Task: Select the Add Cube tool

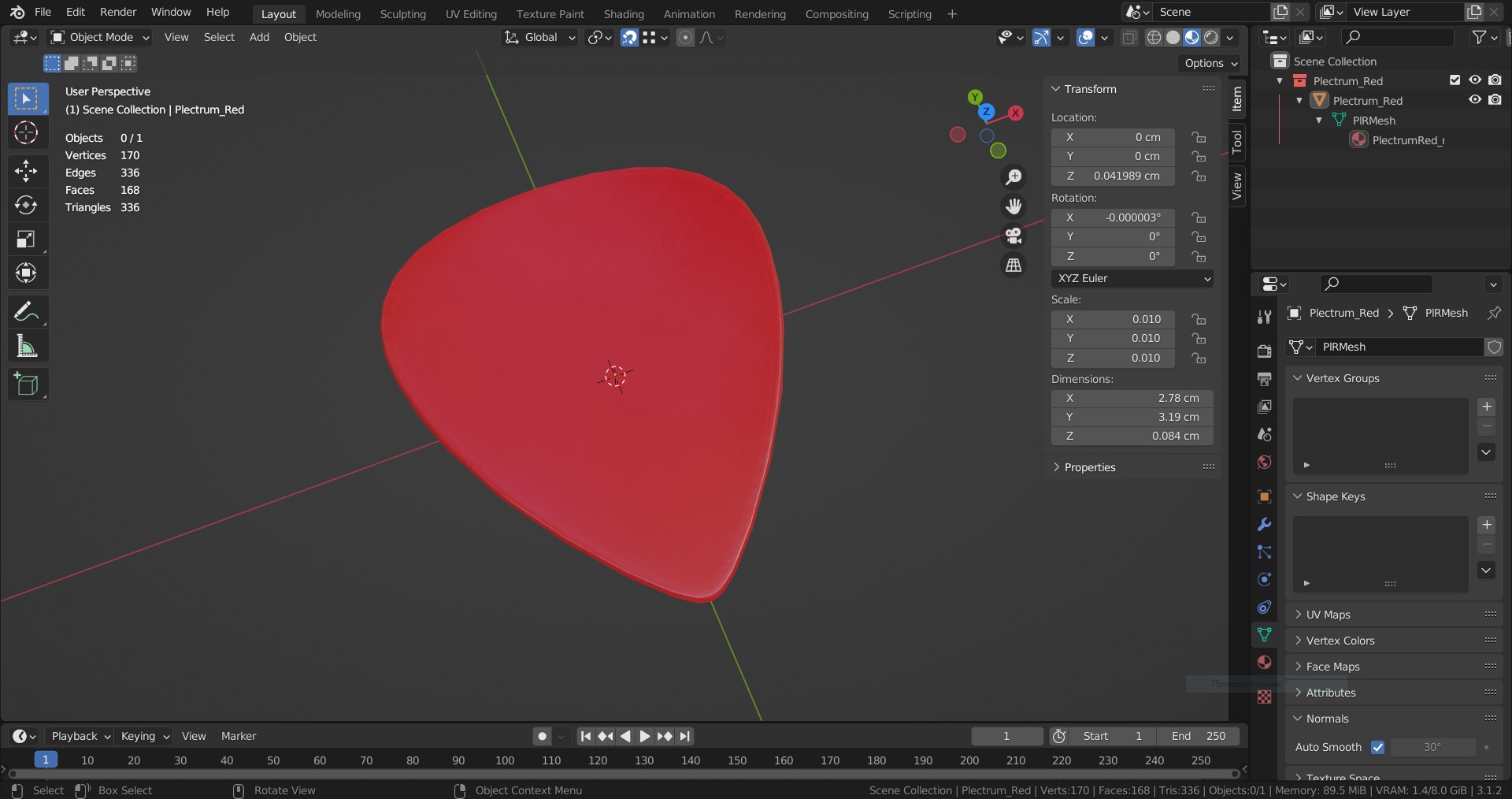Action: [x=26, y=385]
